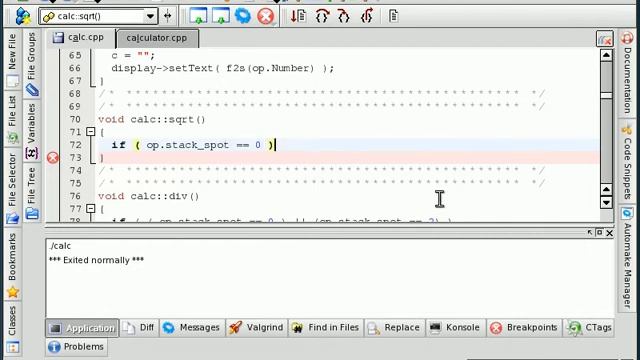This screenshot has height=360, width=640.
Task: Select the CTags output tab
Action: tap(589, 327)
